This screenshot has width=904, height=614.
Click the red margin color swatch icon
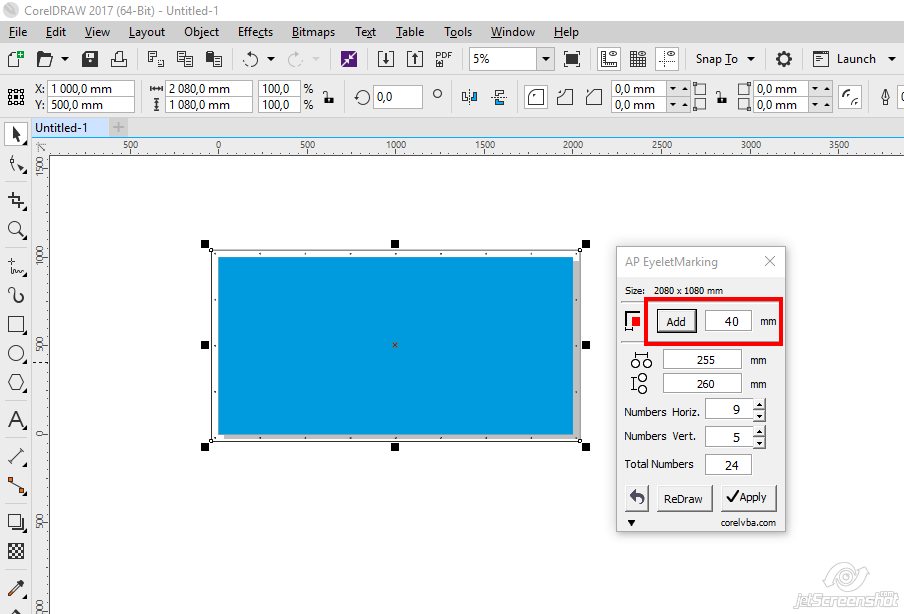coord(632,321)
